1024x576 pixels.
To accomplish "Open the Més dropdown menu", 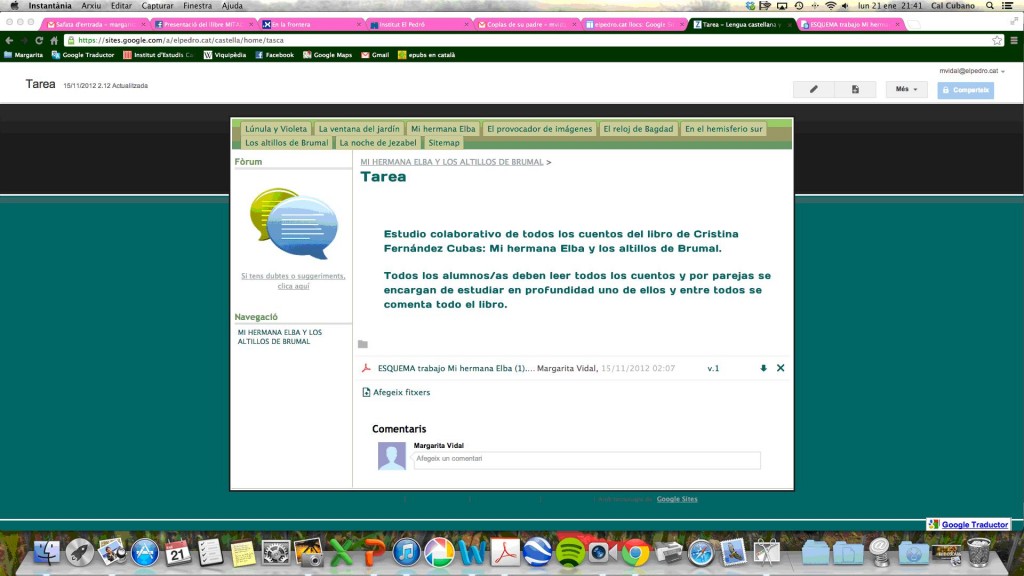I will 906,89.
